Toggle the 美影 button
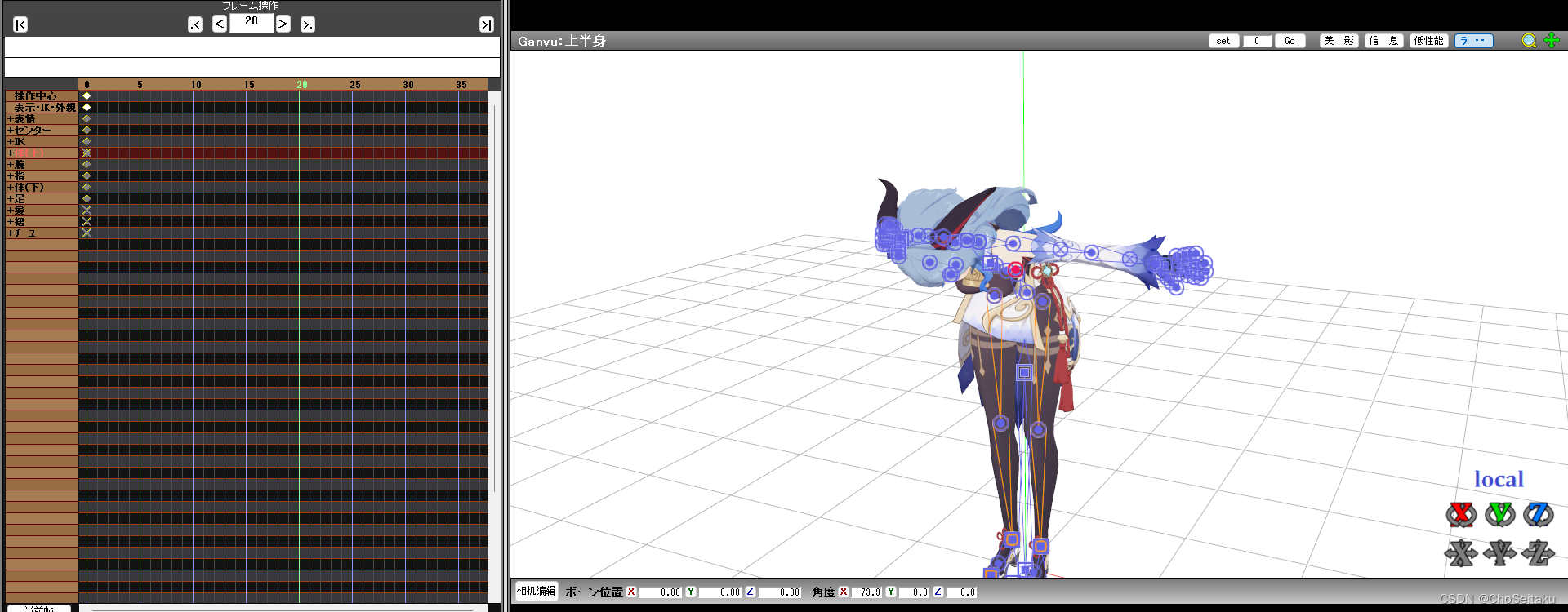This screenshot has height=612, width=1568. point(1339,41)
